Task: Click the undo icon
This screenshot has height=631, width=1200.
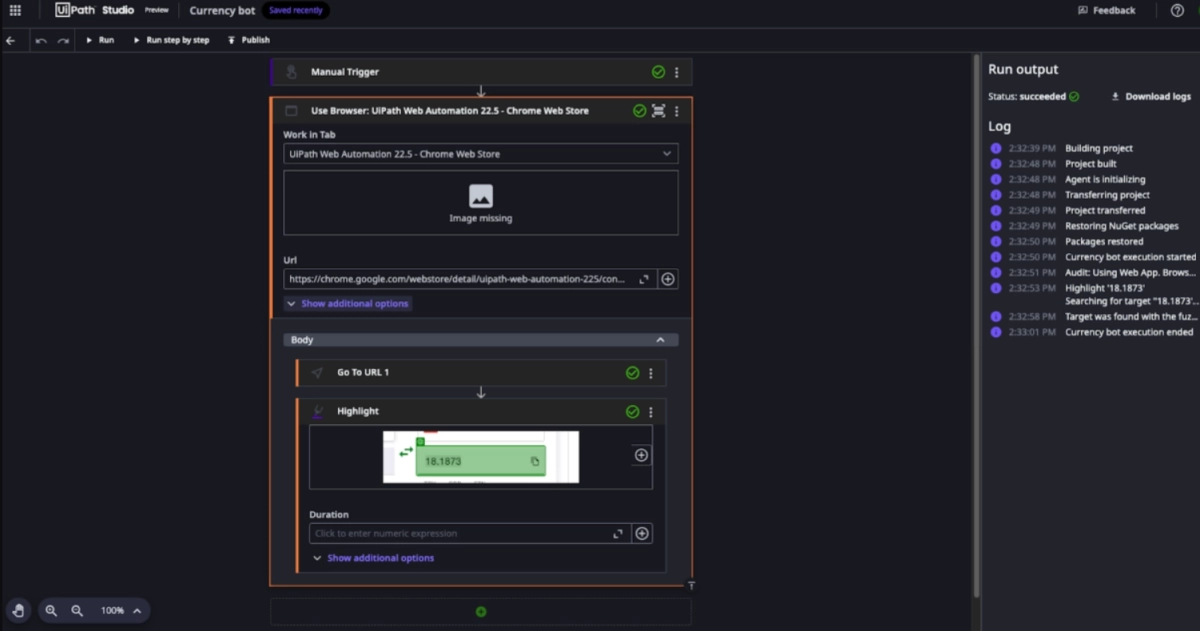Action: (x=41, y=40)
